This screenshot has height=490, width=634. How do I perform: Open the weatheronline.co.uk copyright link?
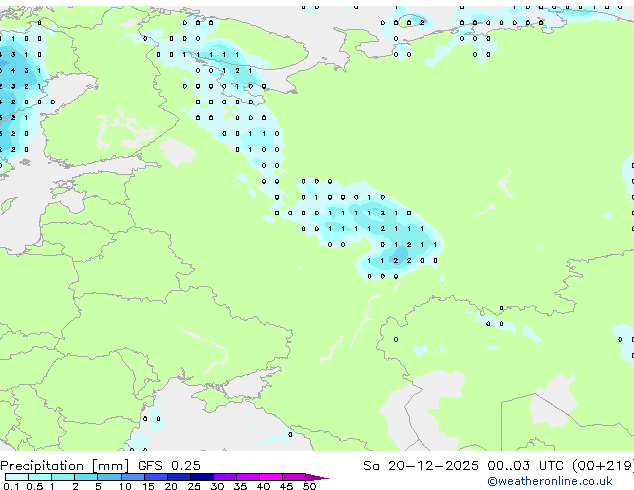[549, 481]
